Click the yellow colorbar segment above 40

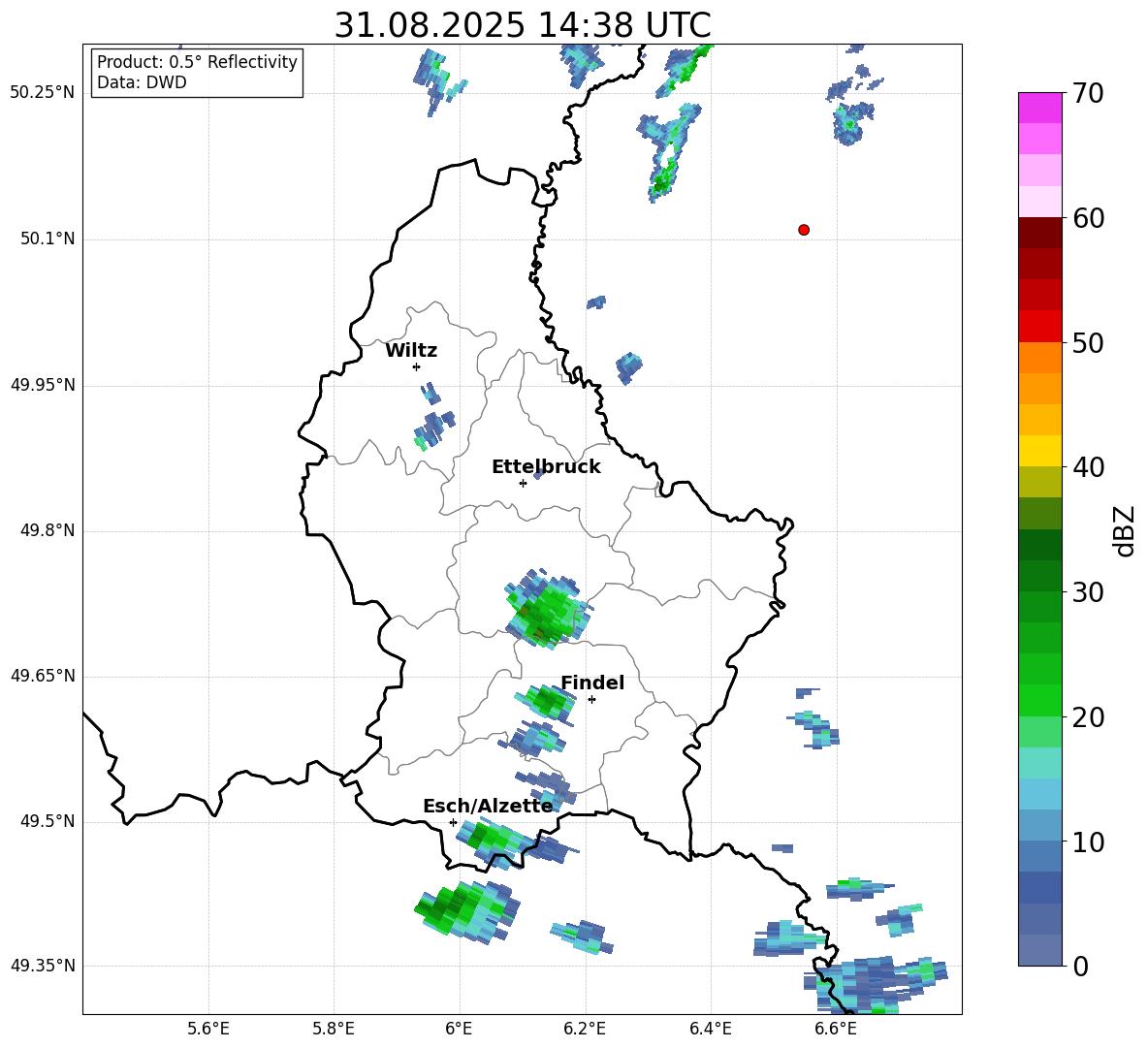[1040, 451]
